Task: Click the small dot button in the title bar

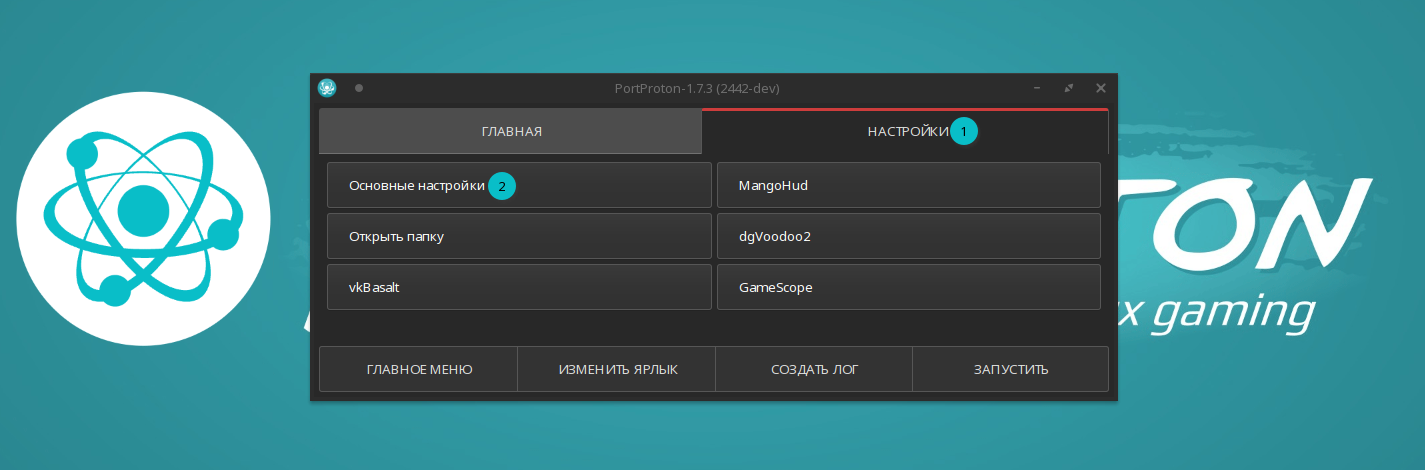Action: pyautogui.click(x=359, y=88)
